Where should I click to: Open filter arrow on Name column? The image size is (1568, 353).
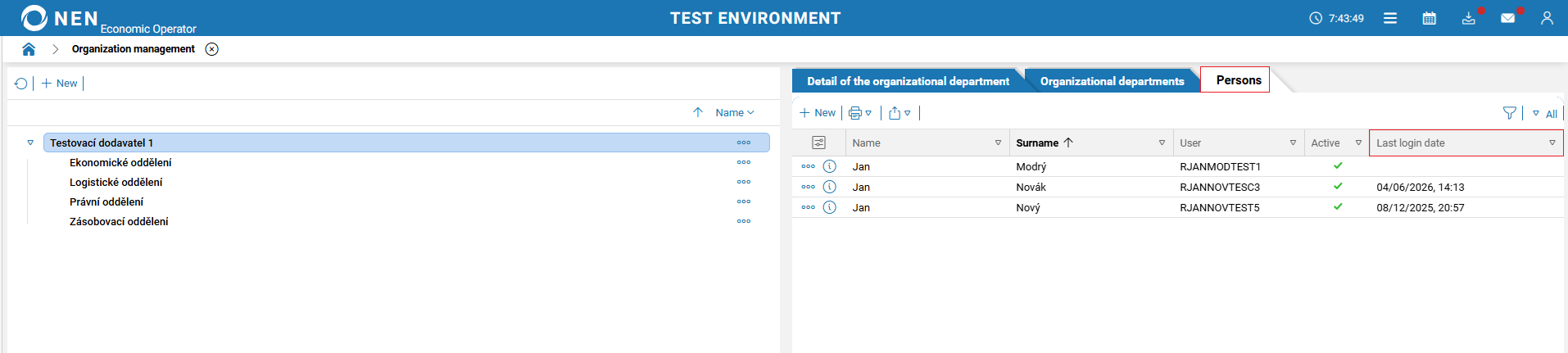pyautogui.click(x=998, y=143)
